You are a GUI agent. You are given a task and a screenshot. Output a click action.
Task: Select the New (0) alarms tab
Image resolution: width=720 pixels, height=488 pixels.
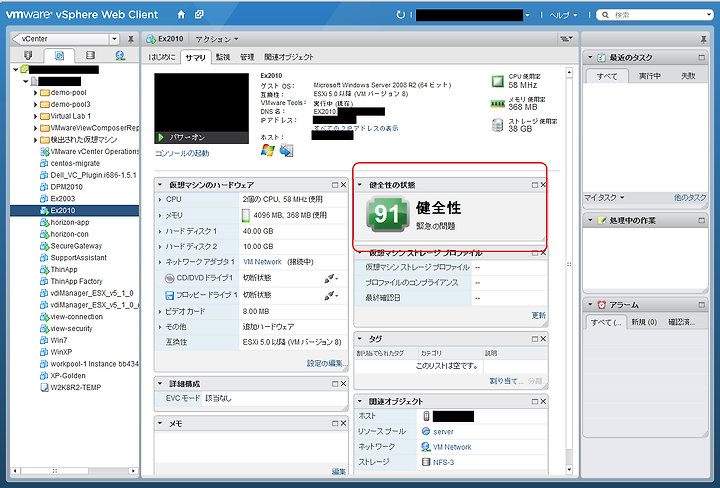tap(644, 322)
